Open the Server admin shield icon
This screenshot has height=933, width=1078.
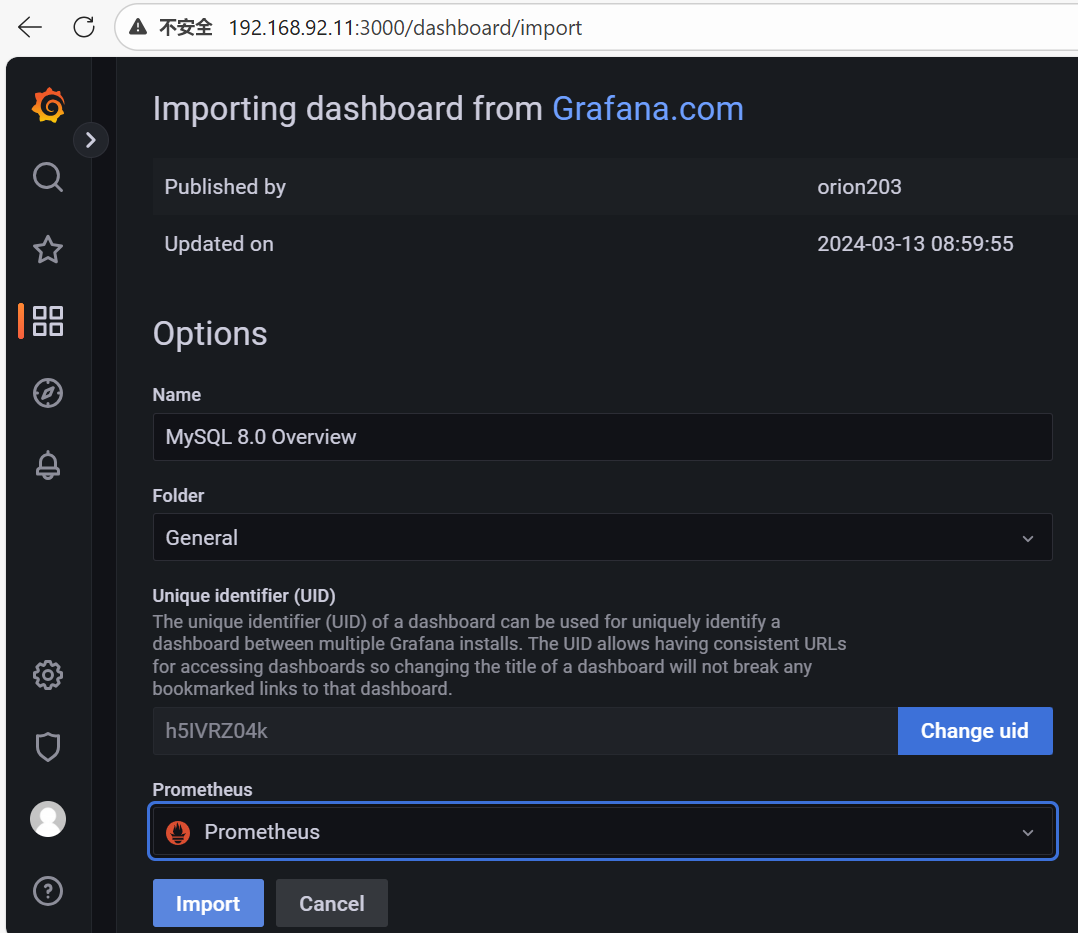coord(48,747)
